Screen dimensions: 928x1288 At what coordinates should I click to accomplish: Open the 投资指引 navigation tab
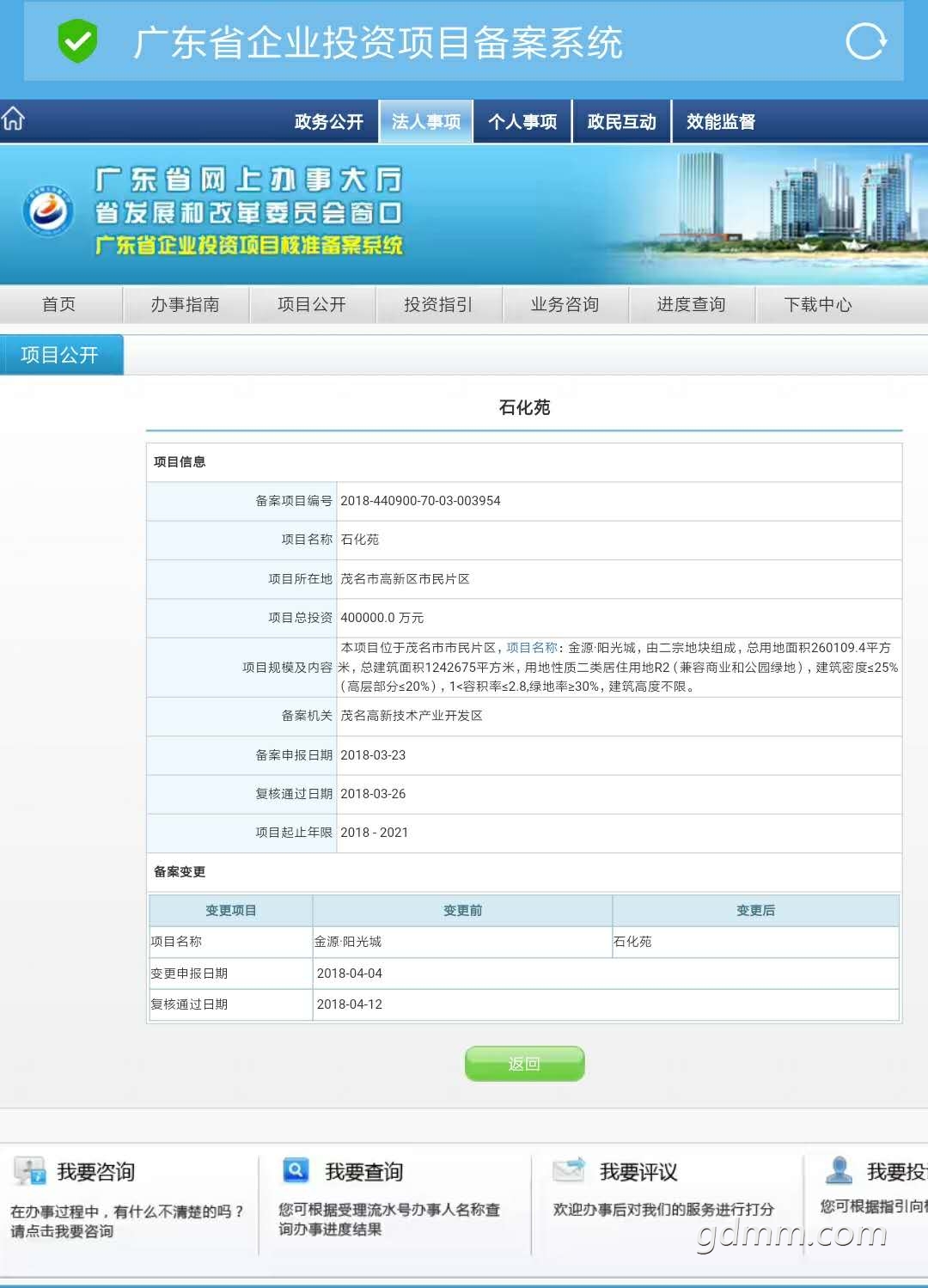438,304
